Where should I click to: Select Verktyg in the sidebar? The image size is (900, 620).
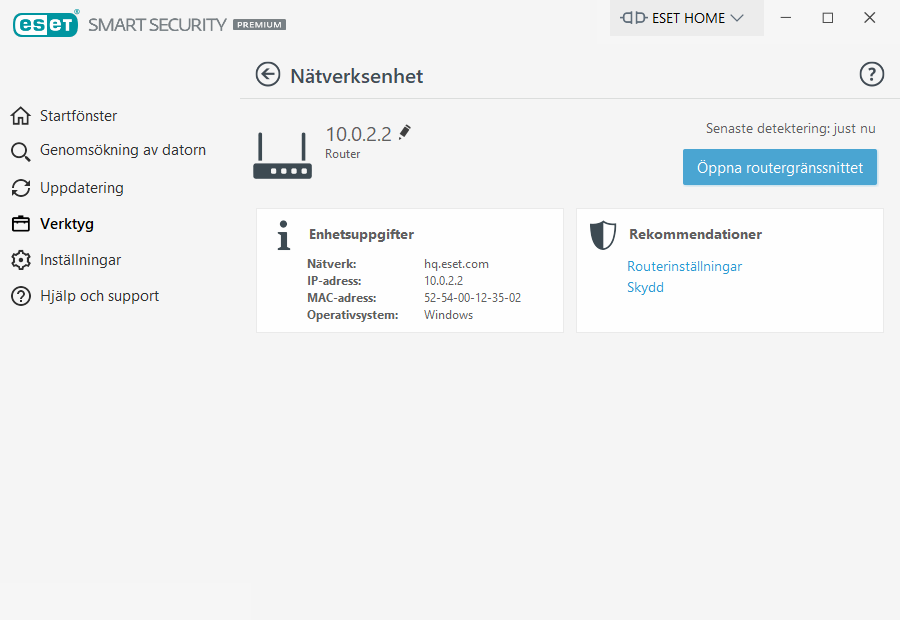[66, 224]
